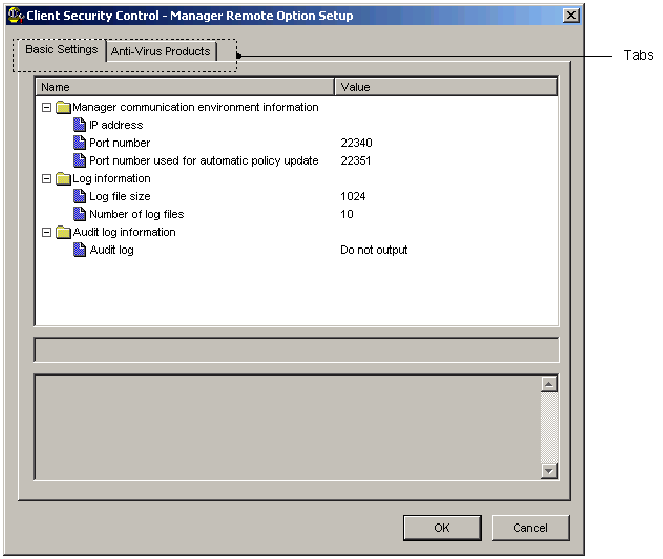Click the description scrollbar down arrow
Screen dimensions: 663x559
tap(549, 471)
